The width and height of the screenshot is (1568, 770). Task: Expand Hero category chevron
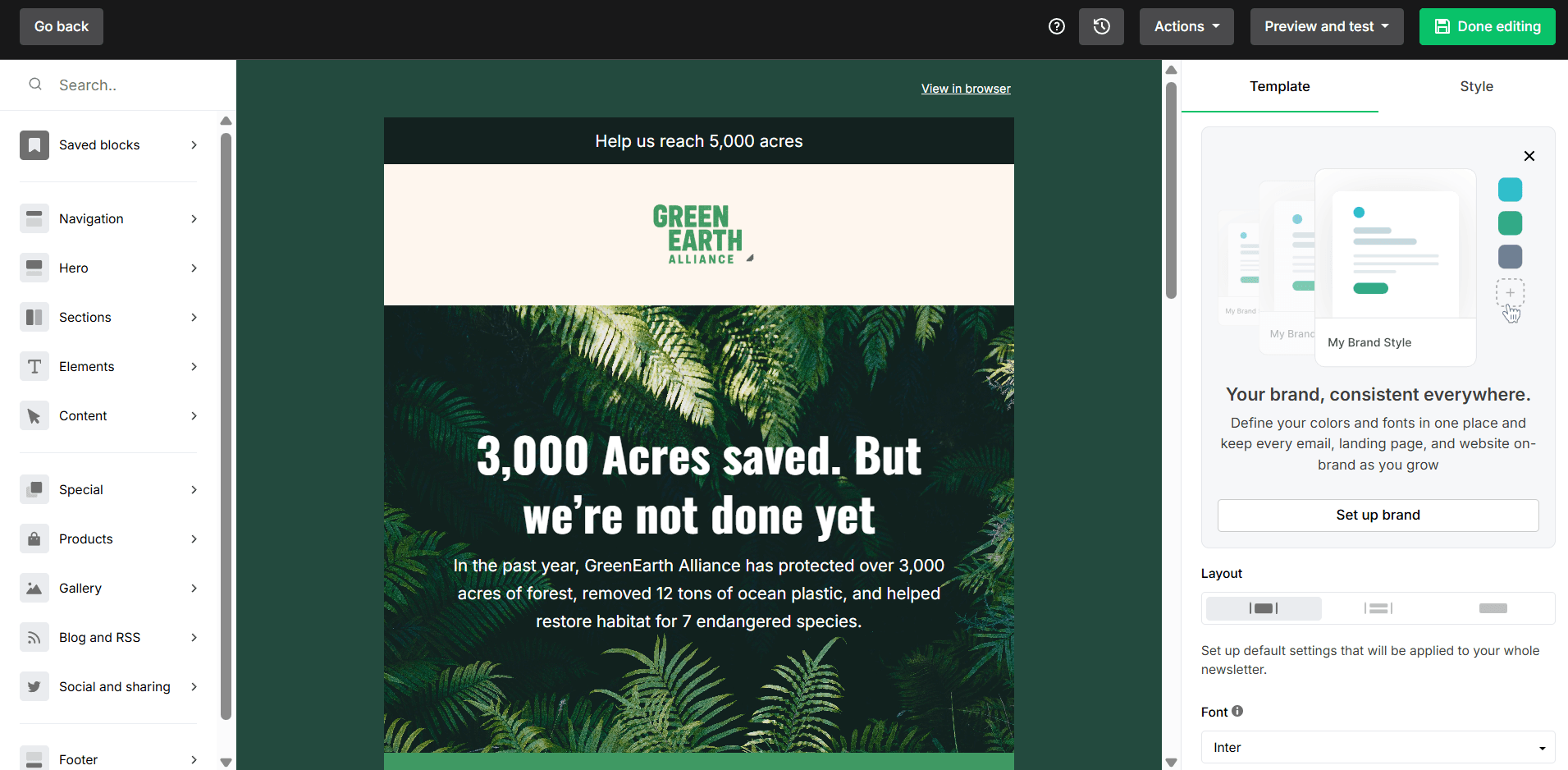pos(194,268)
